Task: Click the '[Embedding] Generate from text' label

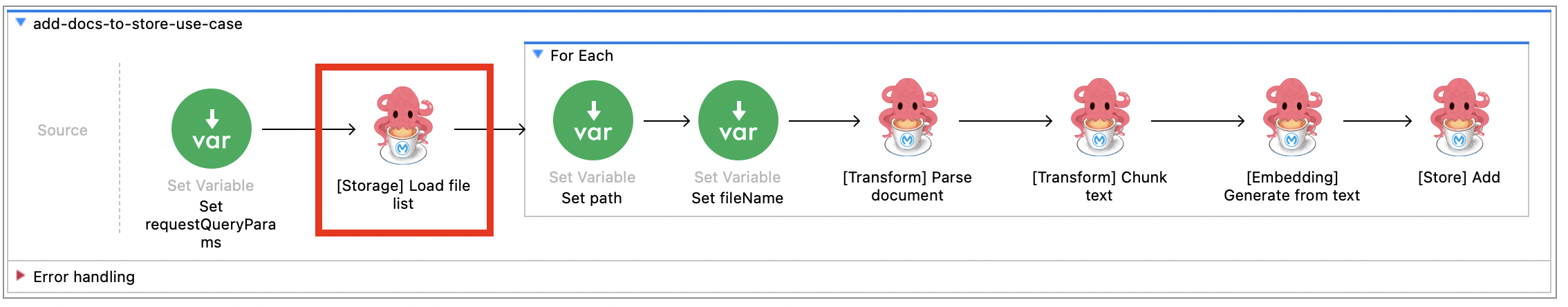Action: pyautogui.click(x=1292, y=186)
